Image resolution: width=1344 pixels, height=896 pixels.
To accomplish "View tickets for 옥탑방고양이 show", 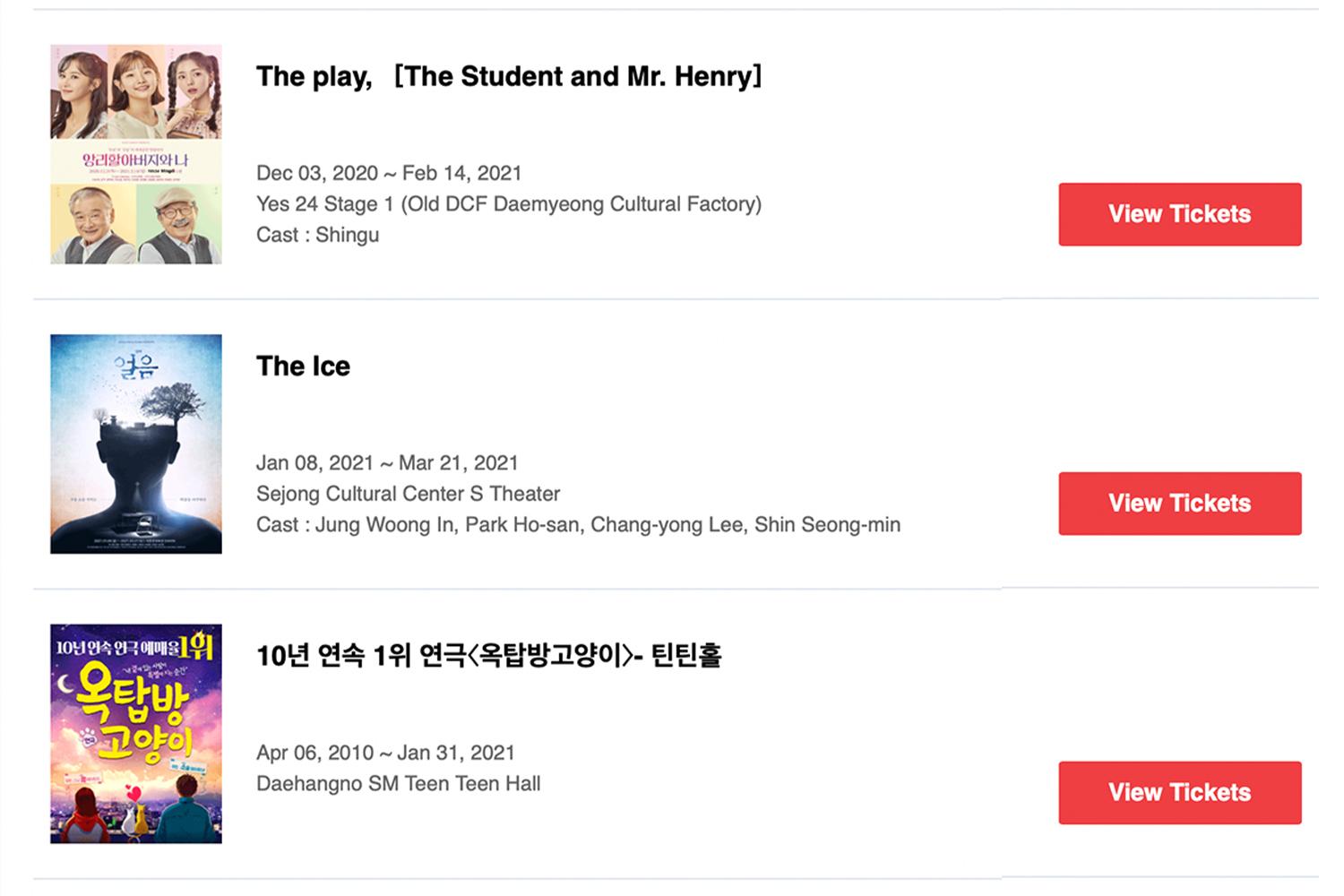I will (1179, 793).
